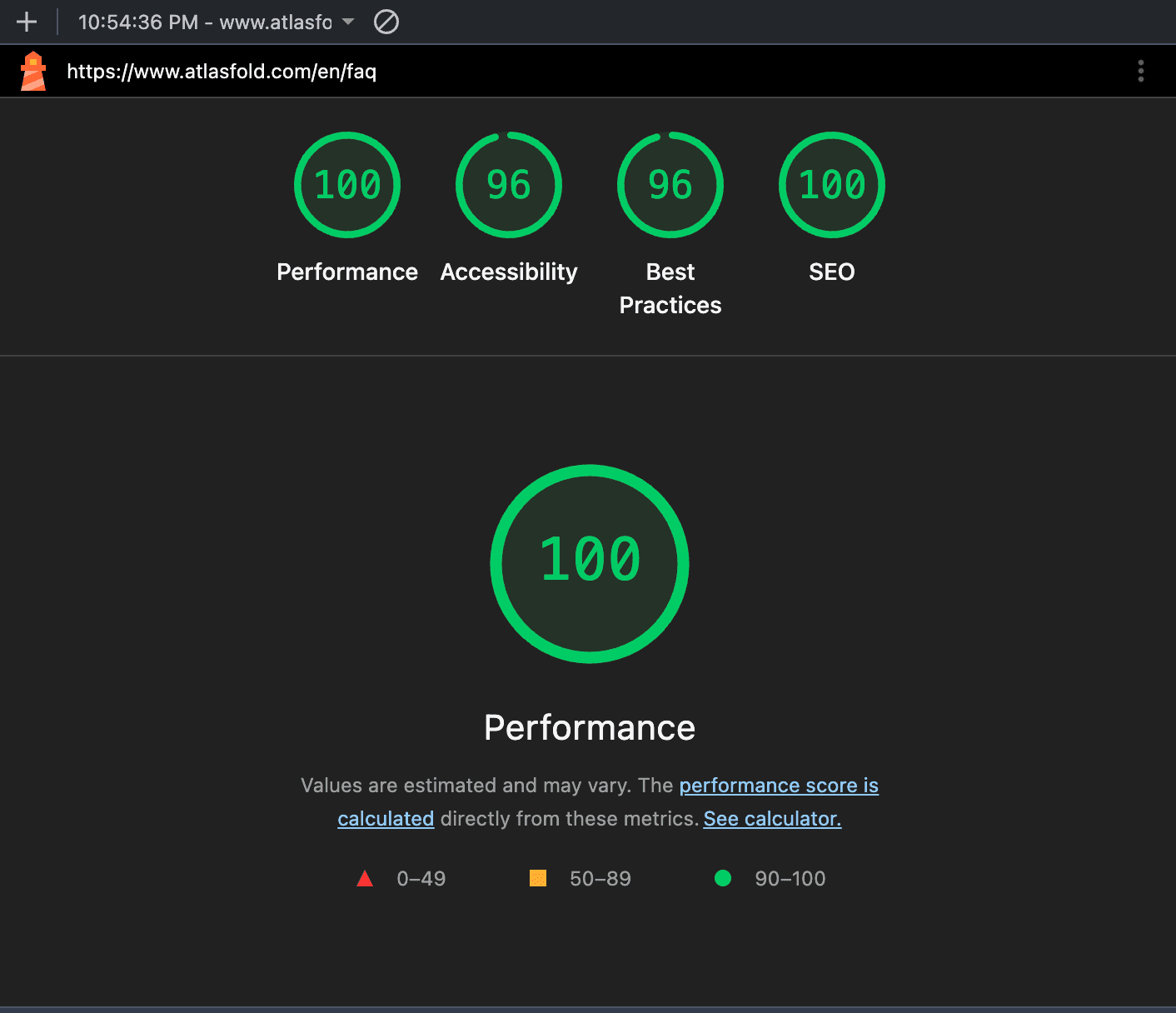Open the "See calculator." link
The width and height of the screenshot is (1176, 1013).
(772, 819)
